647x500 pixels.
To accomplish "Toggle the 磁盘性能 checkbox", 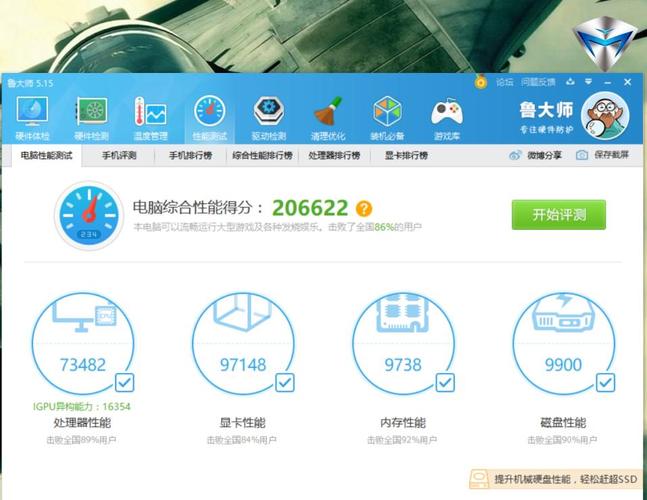I will (x=605, y=383).
